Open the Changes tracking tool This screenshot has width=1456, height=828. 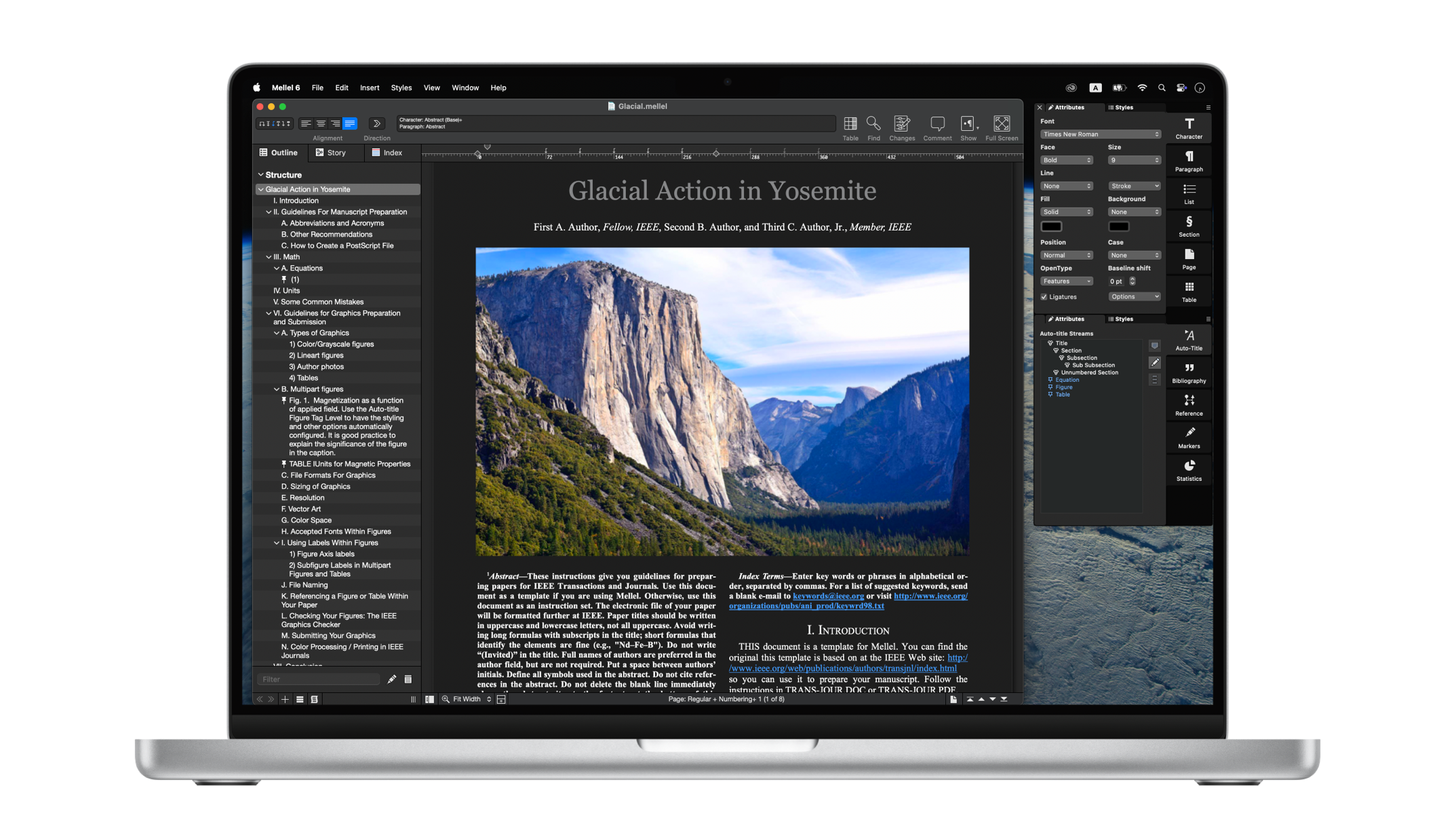click(902, 127)
